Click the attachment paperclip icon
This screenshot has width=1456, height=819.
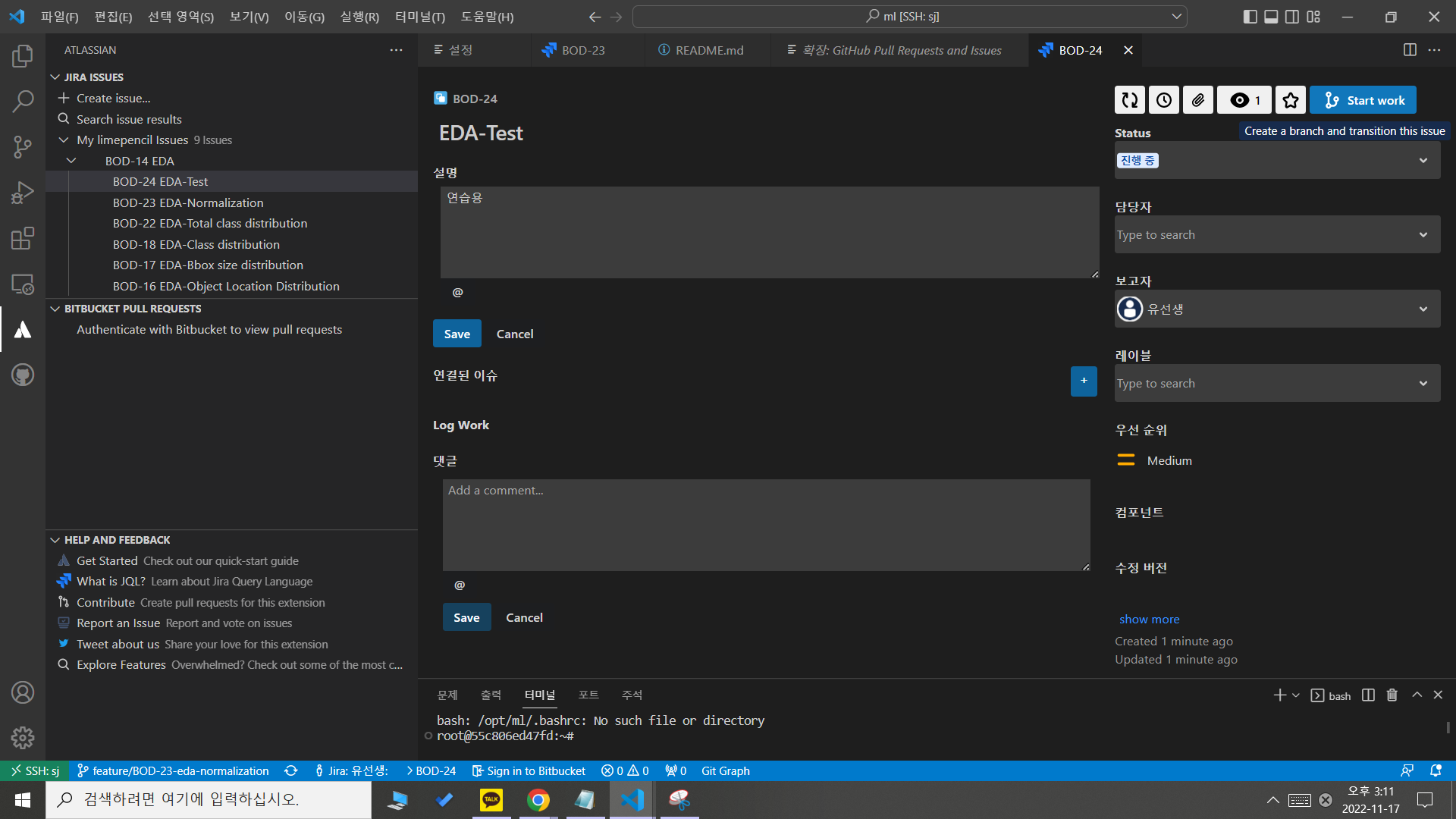point(1198,100)
